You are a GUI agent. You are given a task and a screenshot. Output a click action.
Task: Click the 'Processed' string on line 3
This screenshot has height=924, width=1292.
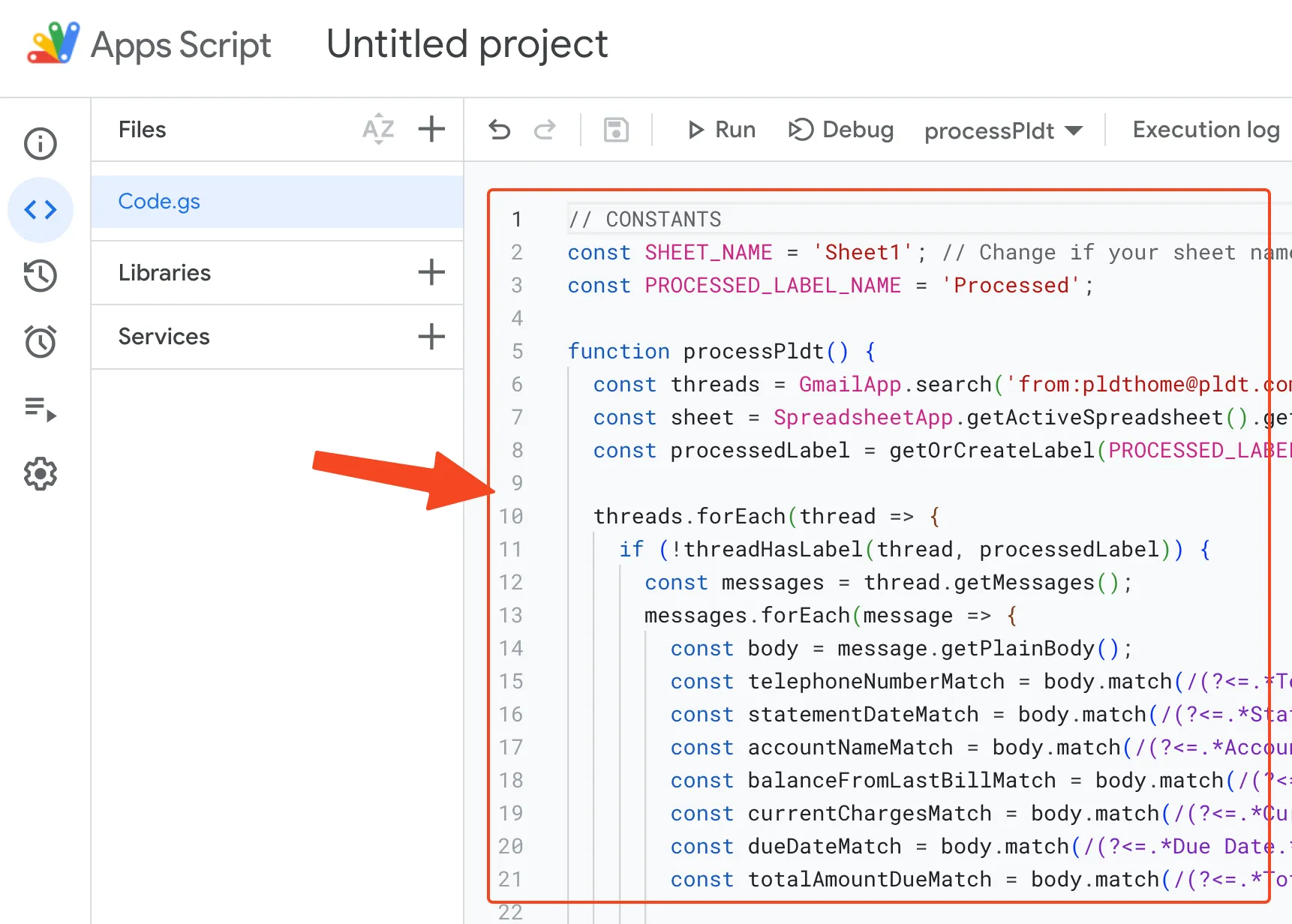[x=1011, y=285]
